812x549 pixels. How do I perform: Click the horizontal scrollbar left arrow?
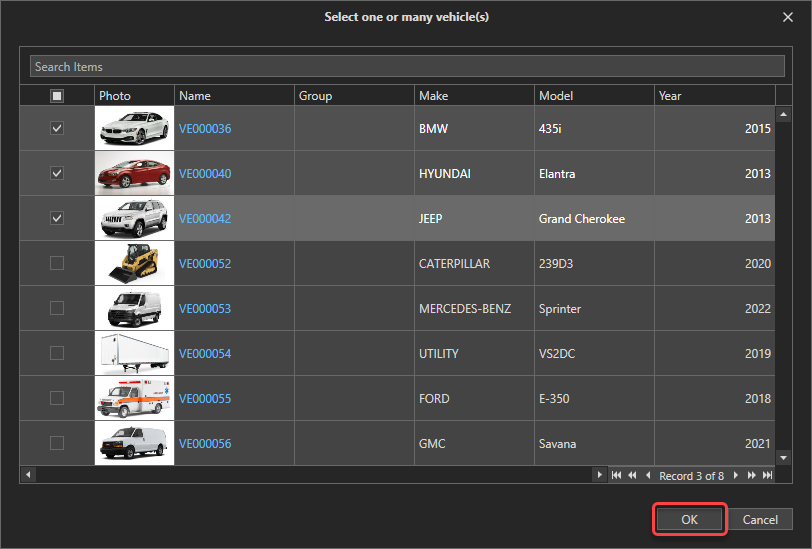point(28,475)
